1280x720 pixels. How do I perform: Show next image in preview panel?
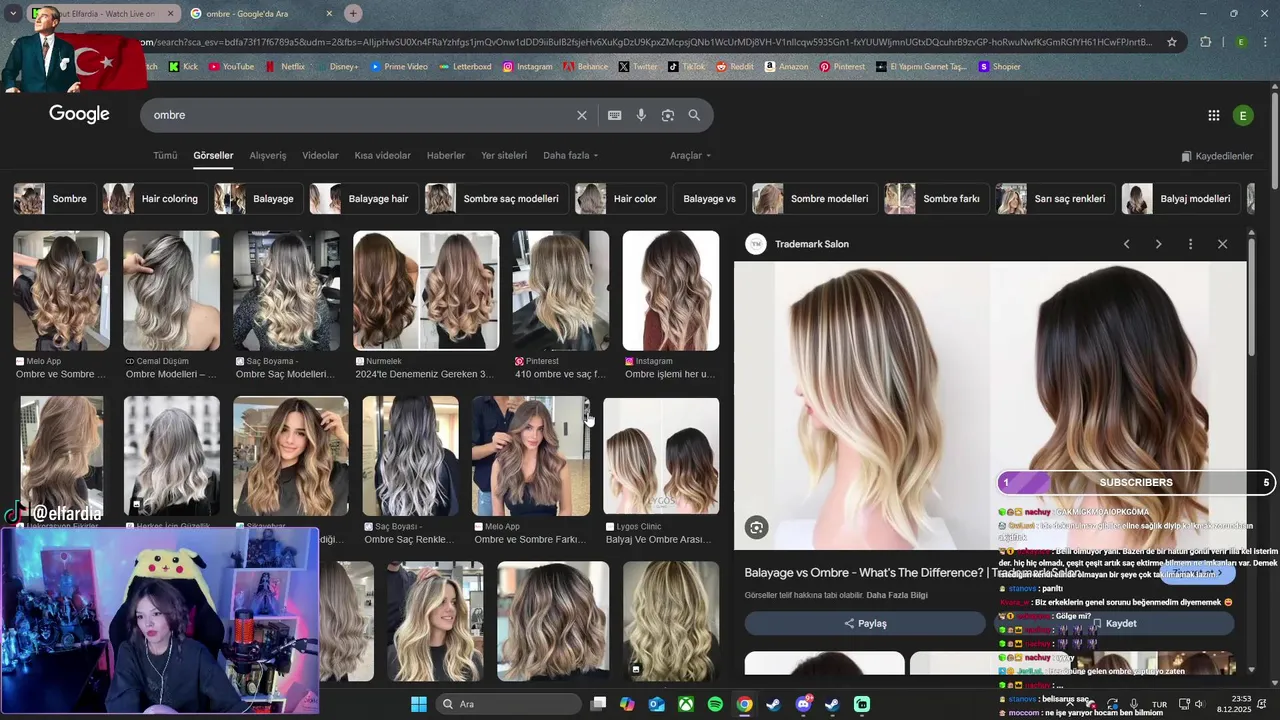tap(1158, 244)
